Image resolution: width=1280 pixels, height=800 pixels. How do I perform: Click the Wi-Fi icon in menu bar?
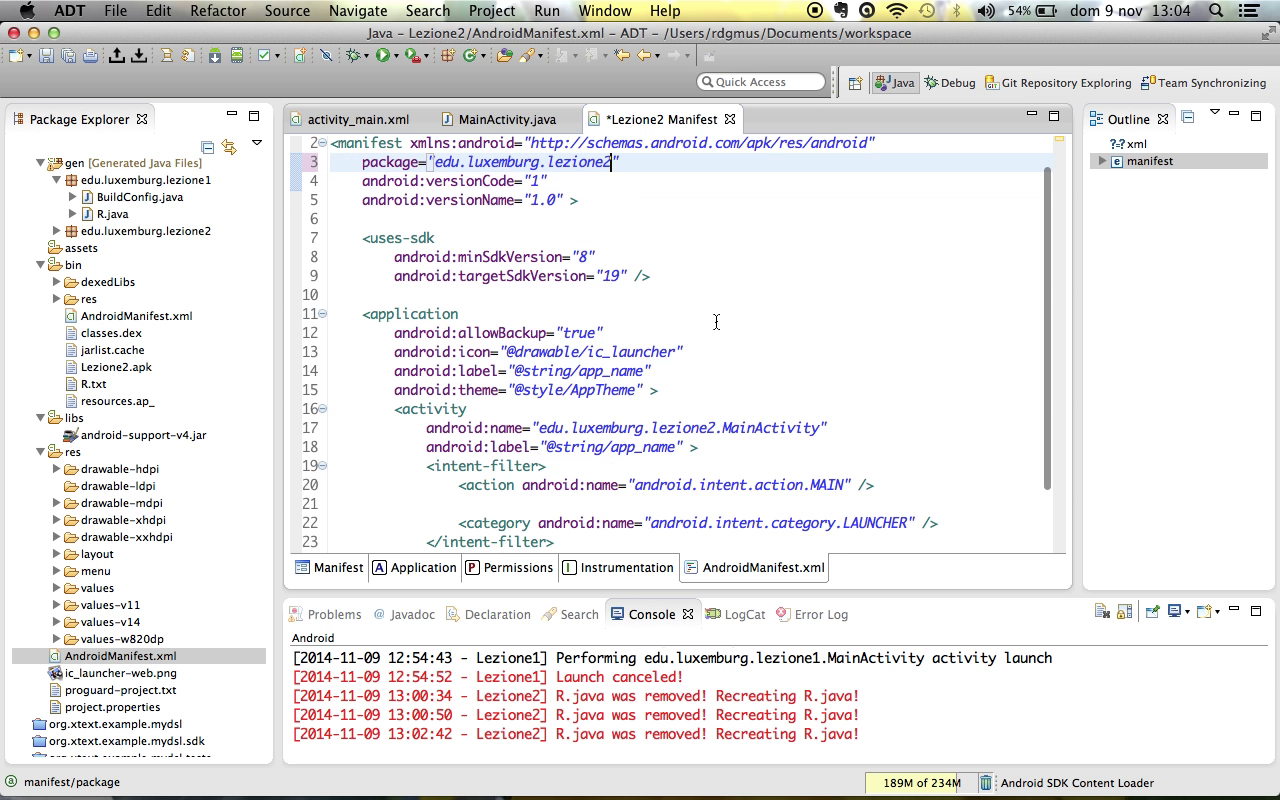897,11
